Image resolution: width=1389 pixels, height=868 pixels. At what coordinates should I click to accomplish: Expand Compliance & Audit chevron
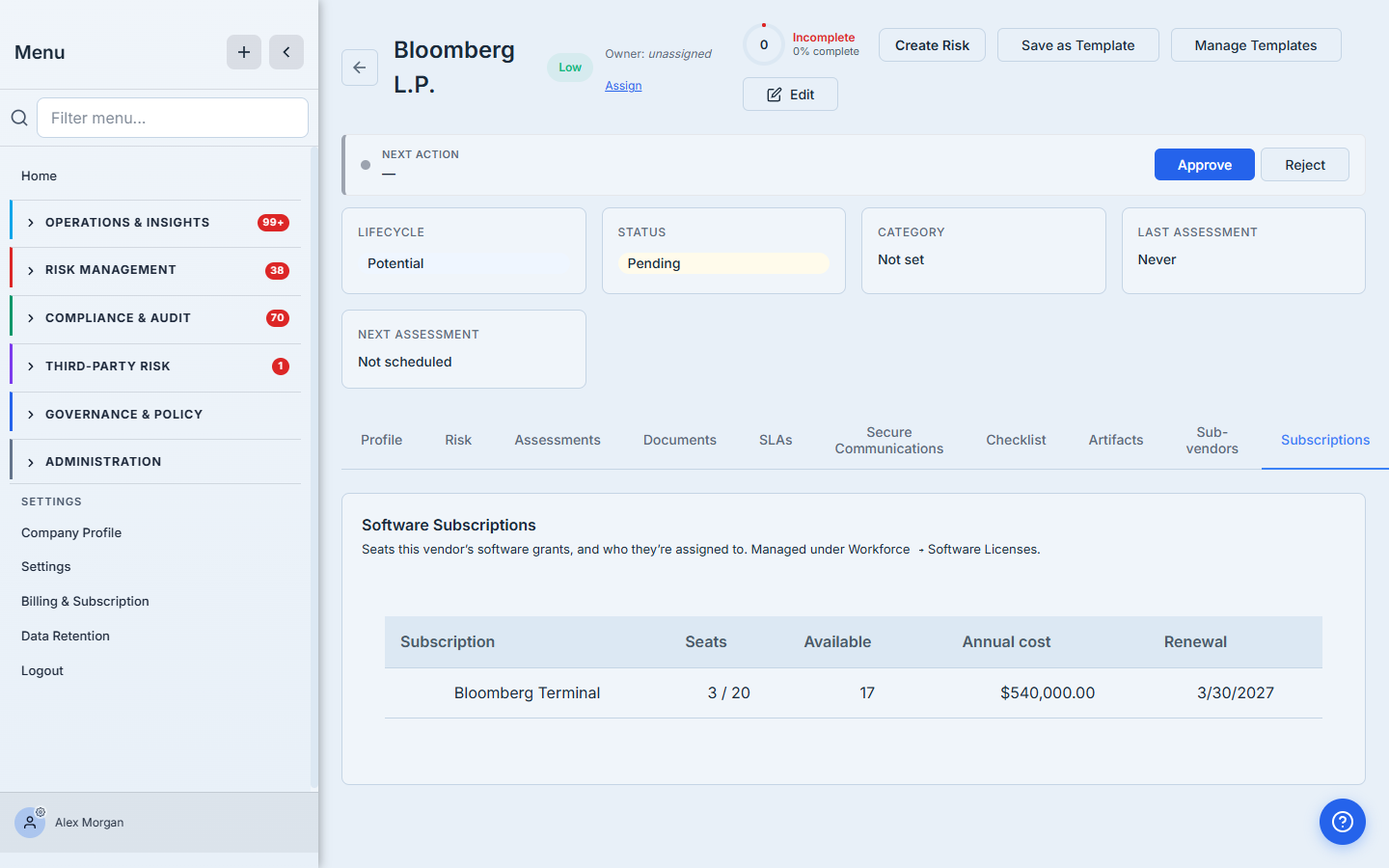(31, 318)
